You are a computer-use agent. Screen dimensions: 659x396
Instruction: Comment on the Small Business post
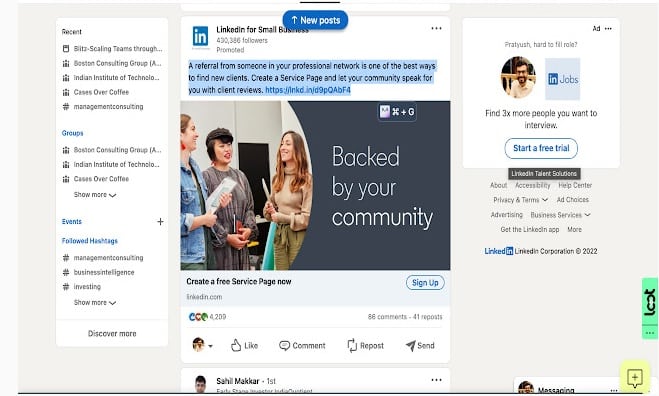pyautogui.click(x=302, y=346)
